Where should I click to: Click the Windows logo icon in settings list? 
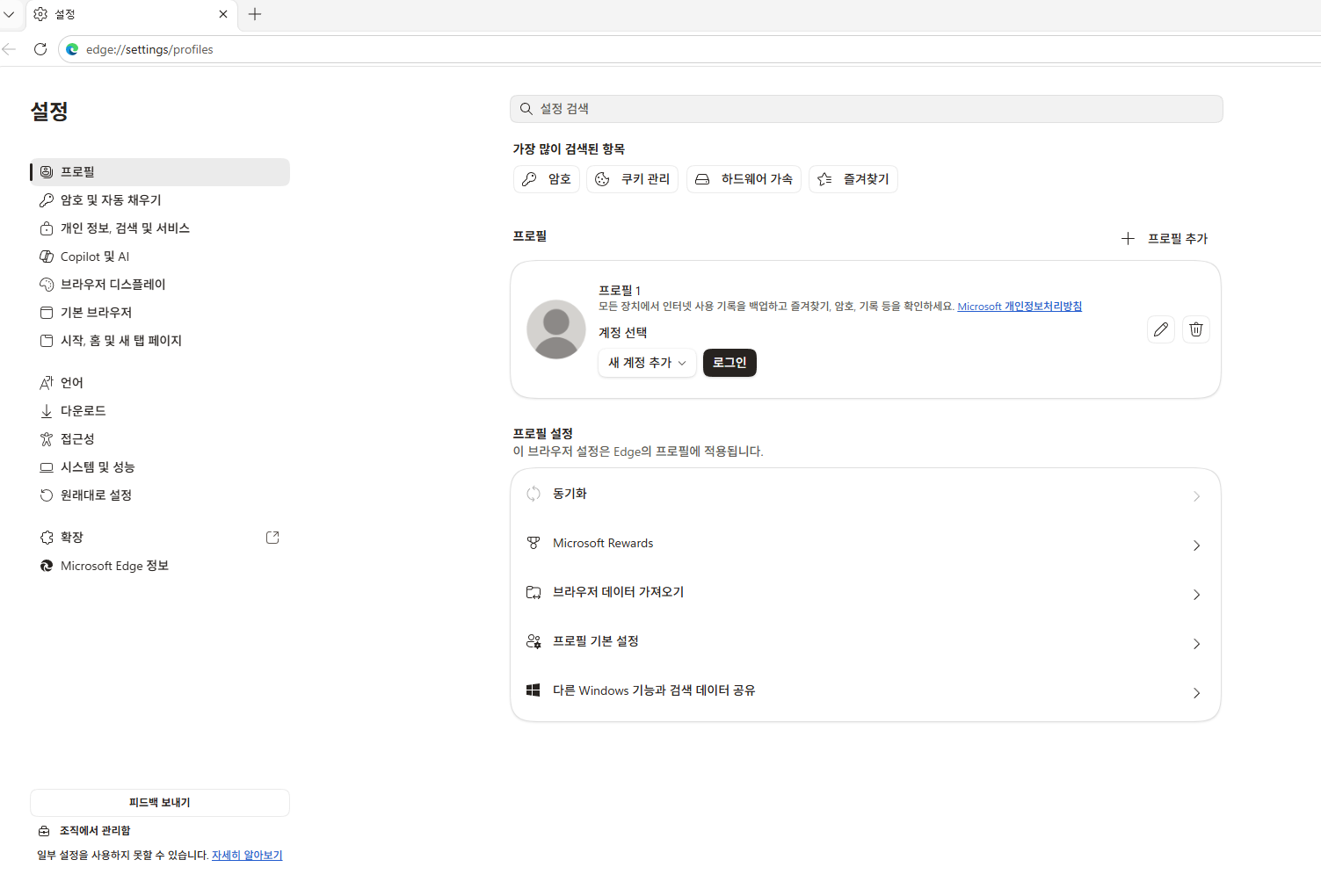point(533,690)
